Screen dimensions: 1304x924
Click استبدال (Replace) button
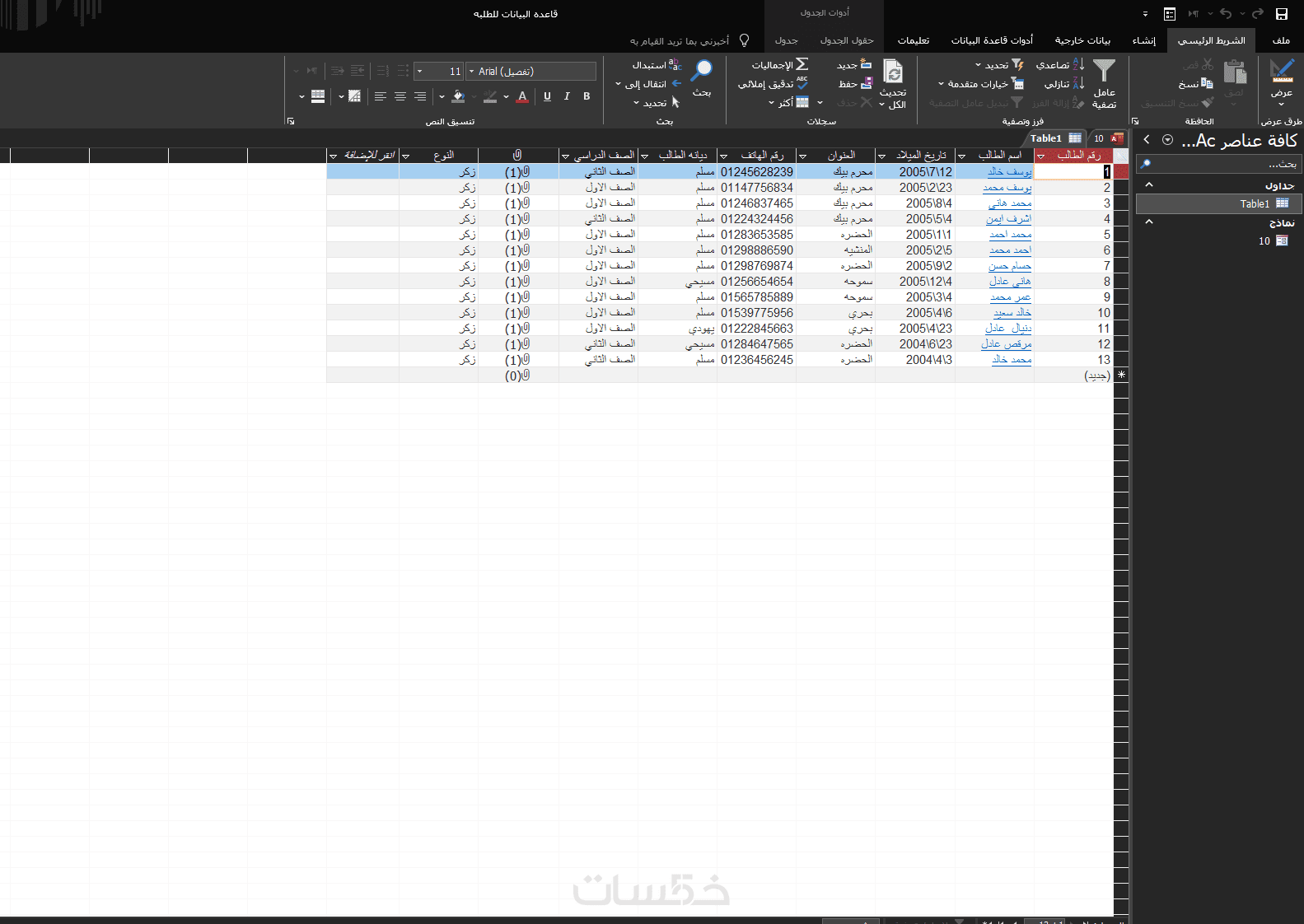coord(657,65)
